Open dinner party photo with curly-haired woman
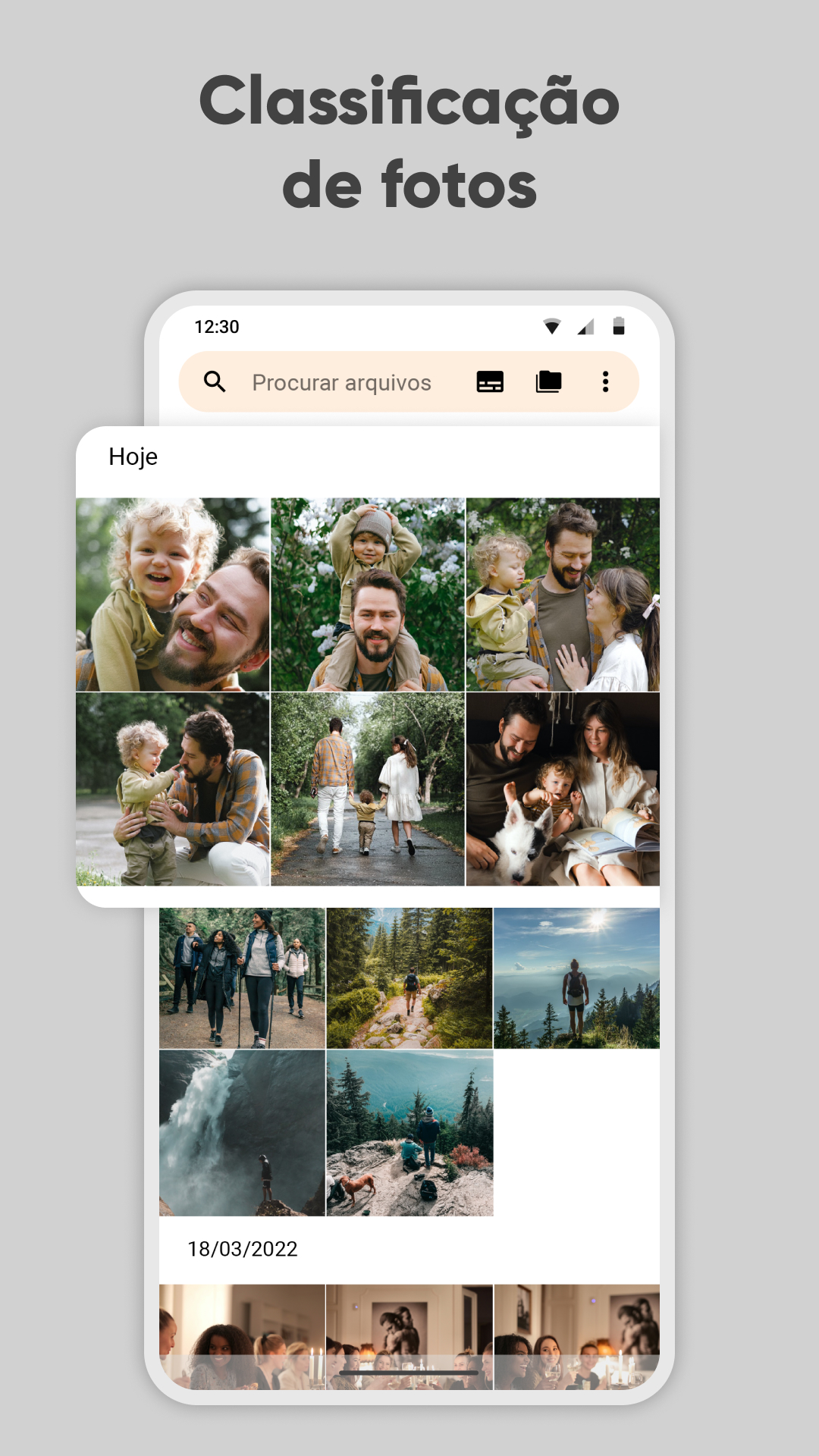Viewport: 819px width, 1456px height. point(242,1336)
